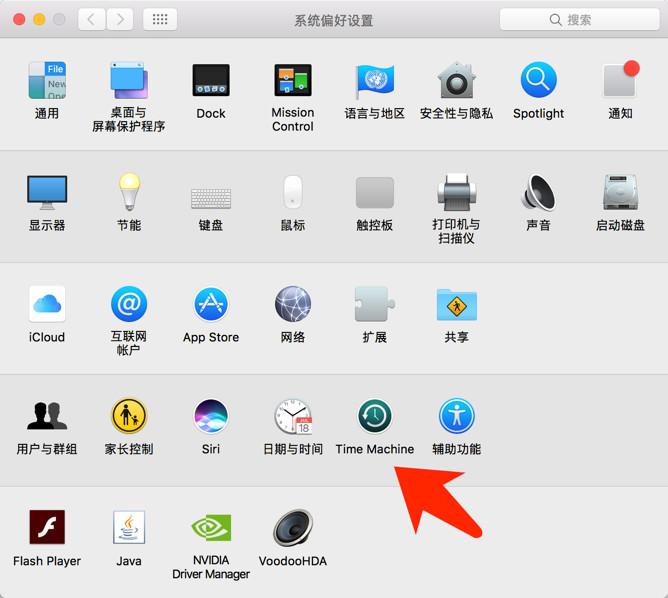This screenshot has height=598, width=668.
Task: Click the show-all grid button
Action: pyautogui.click(x=160, y=19)
